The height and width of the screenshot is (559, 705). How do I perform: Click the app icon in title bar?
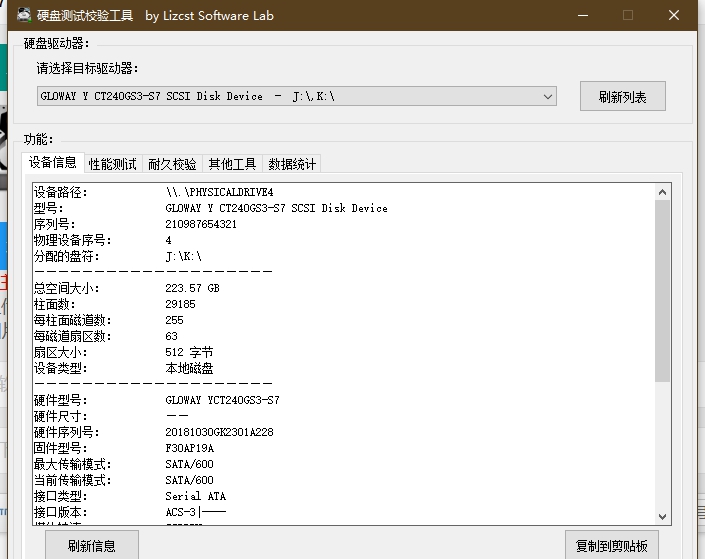24,15
